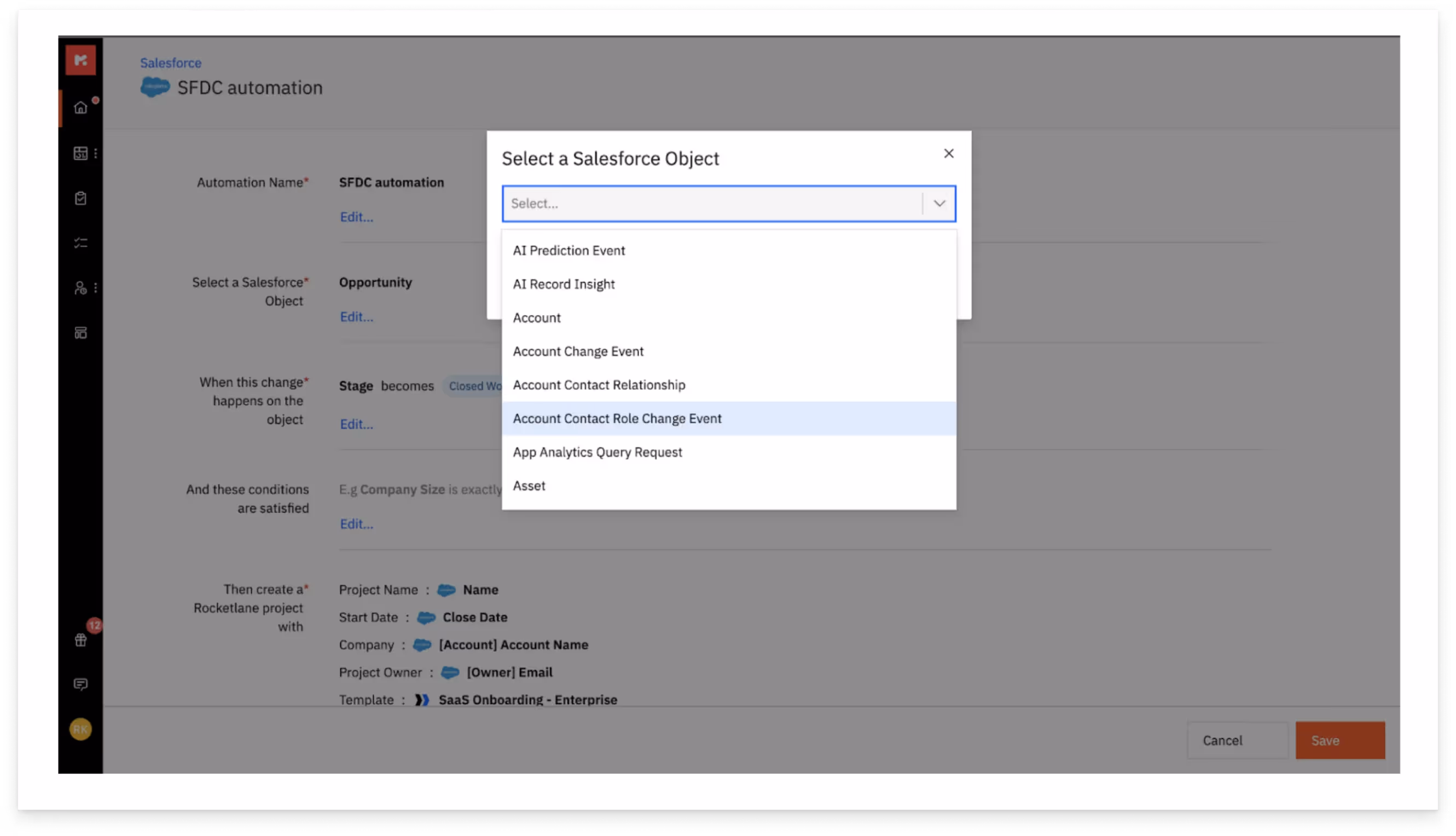Click the Salesforce icon next to Project Name
1456x836 pixels.
(446, 590)
